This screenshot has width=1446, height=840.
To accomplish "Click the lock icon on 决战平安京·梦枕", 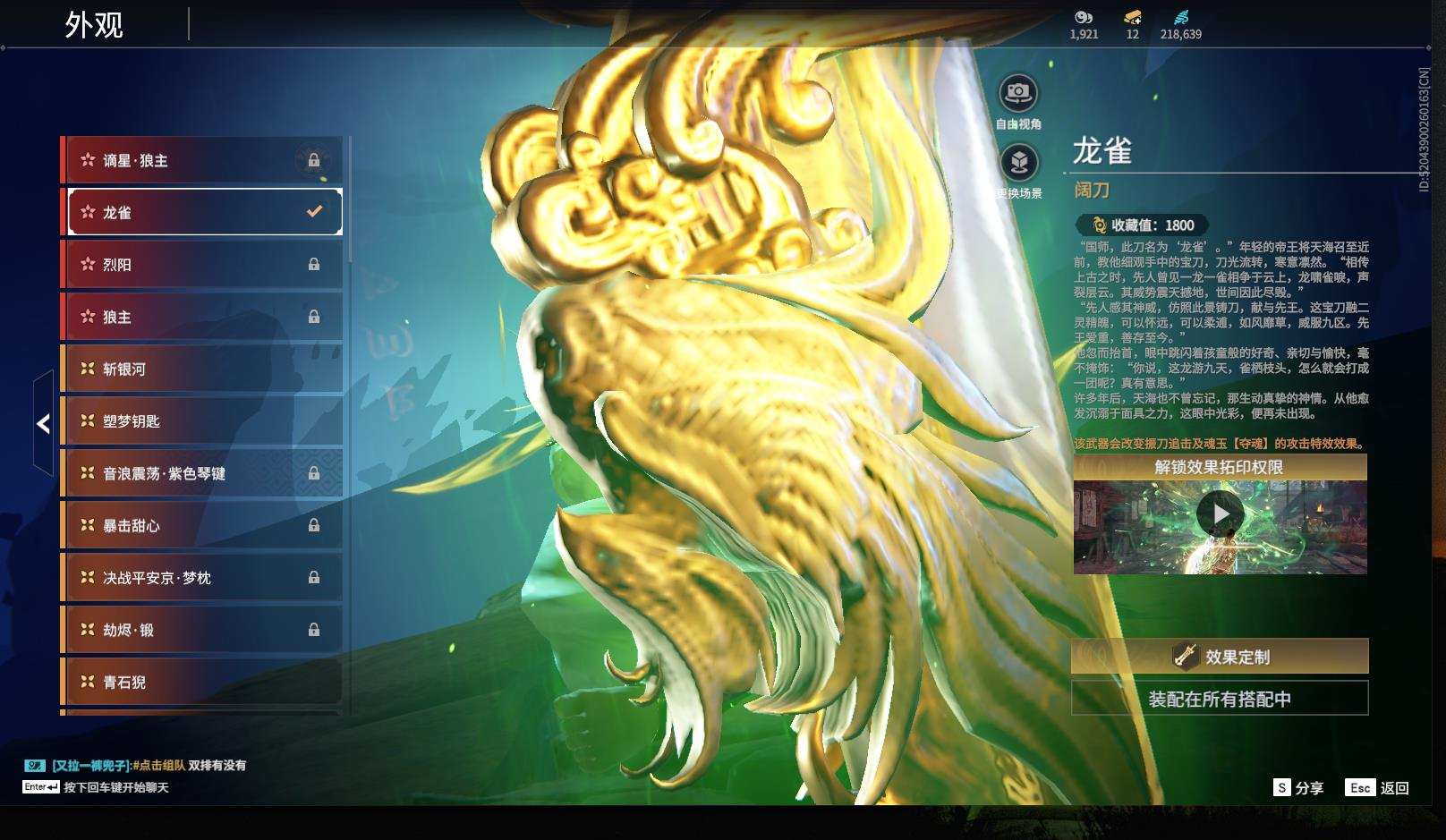I will pyautogui.click(x=314, y=578).
